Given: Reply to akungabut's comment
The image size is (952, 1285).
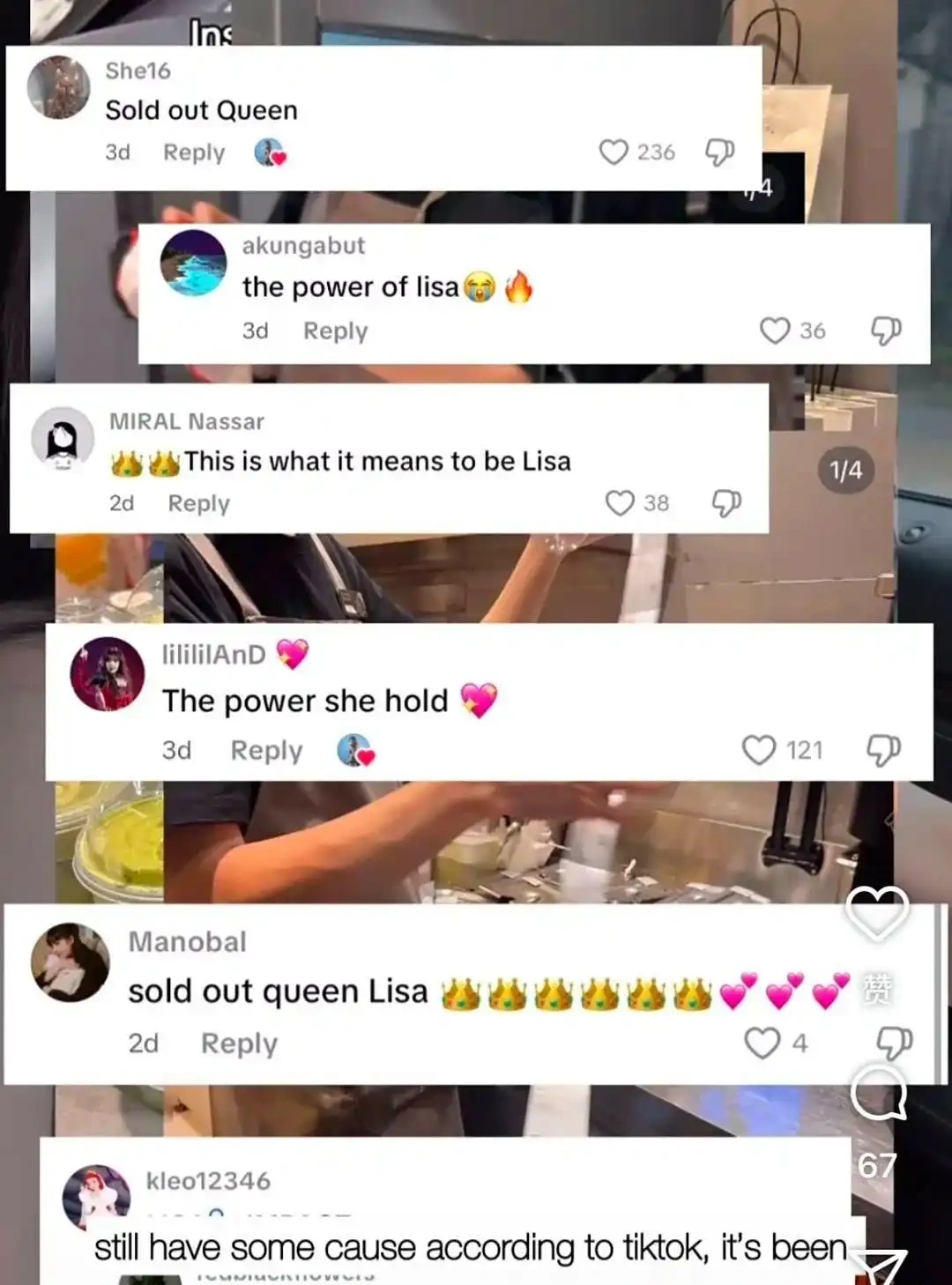Looking at the screenshot, I should (335, 331).
